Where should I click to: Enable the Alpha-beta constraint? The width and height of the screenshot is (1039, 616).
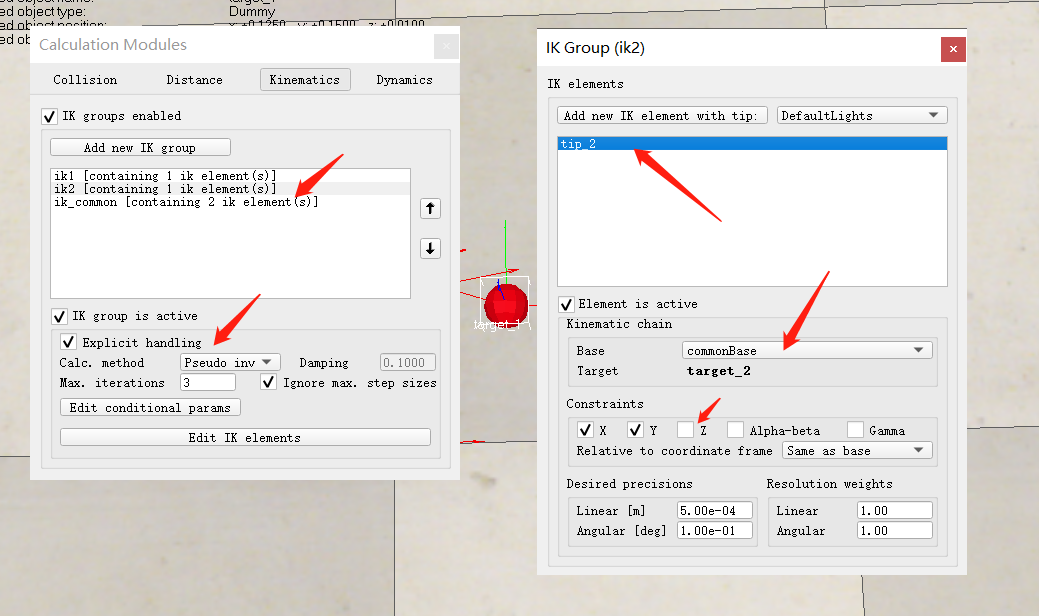735,430
